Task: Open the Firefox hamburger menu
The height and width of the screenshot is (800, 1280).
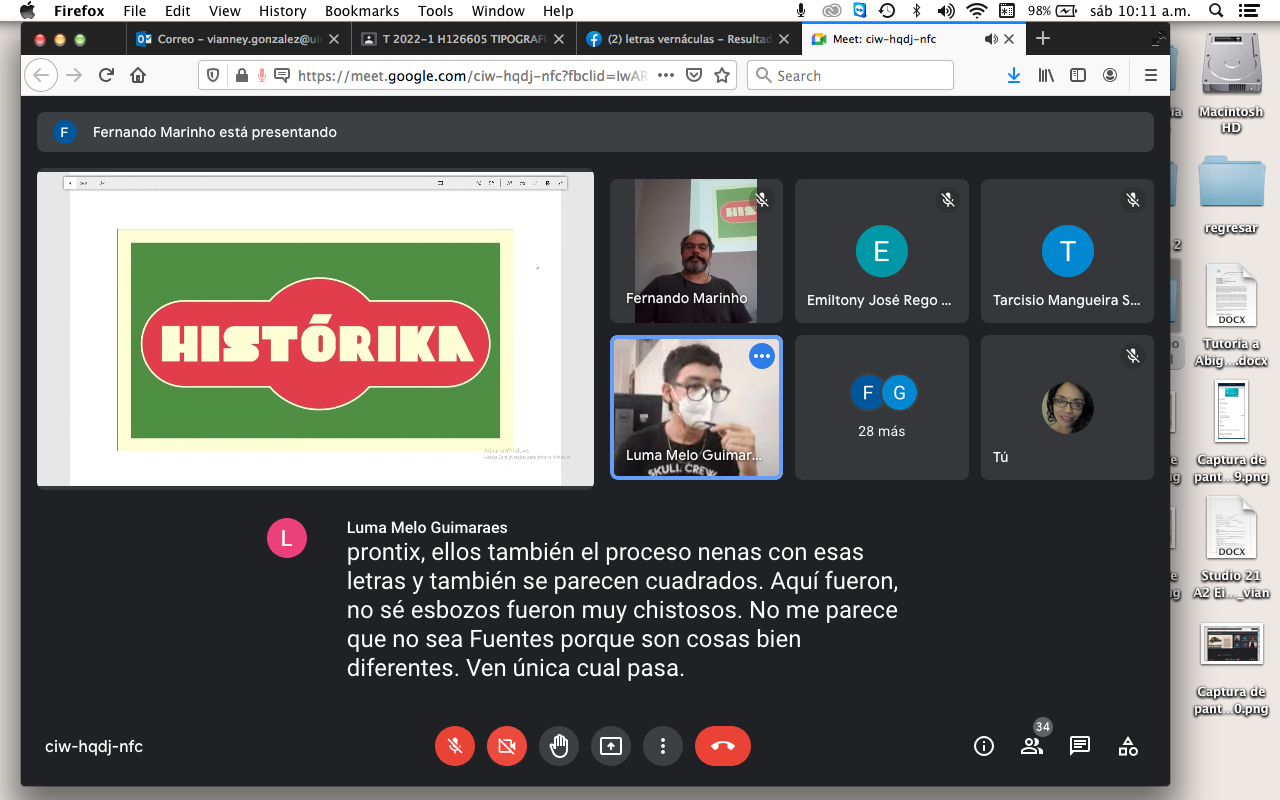Action: tap(1151, 75)
